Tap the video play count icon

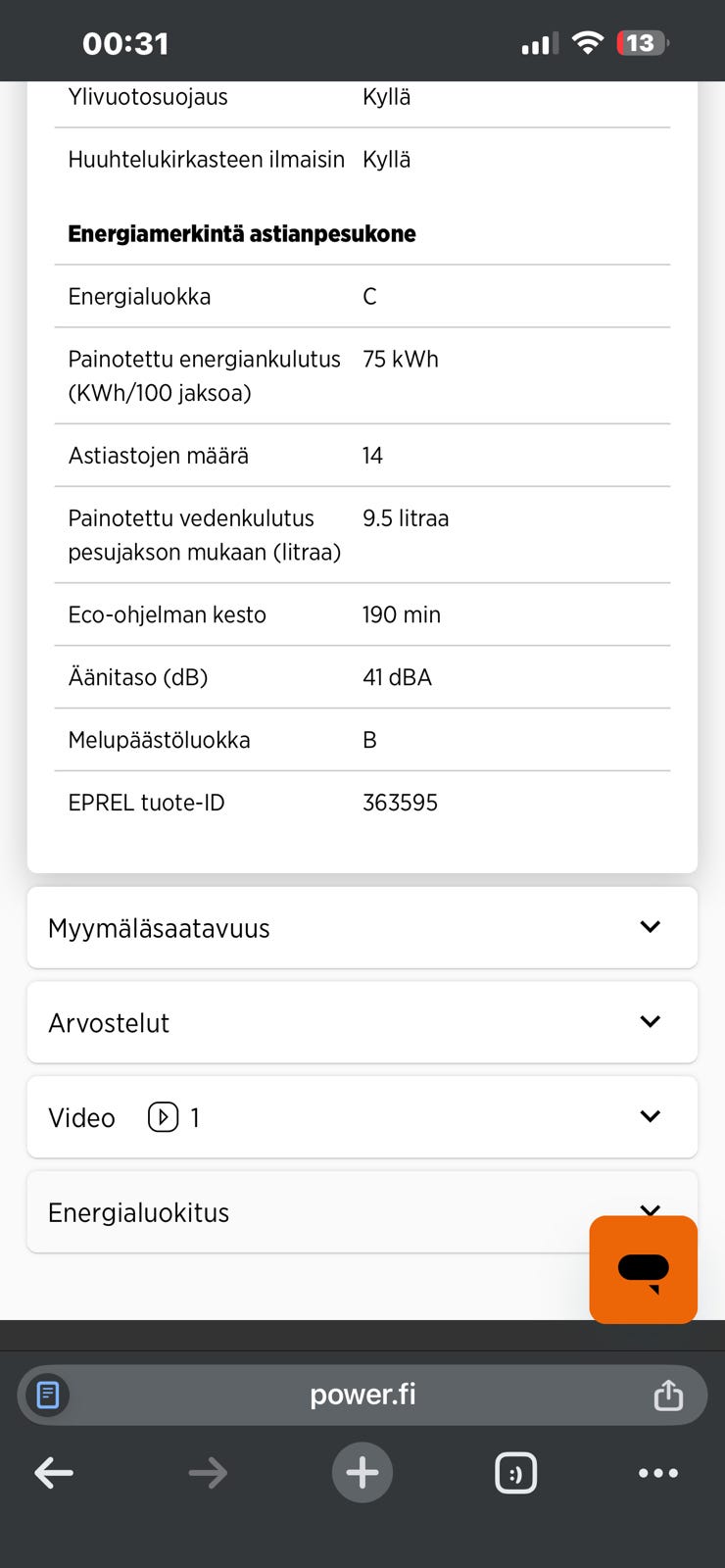click(x=164, y=1117)
